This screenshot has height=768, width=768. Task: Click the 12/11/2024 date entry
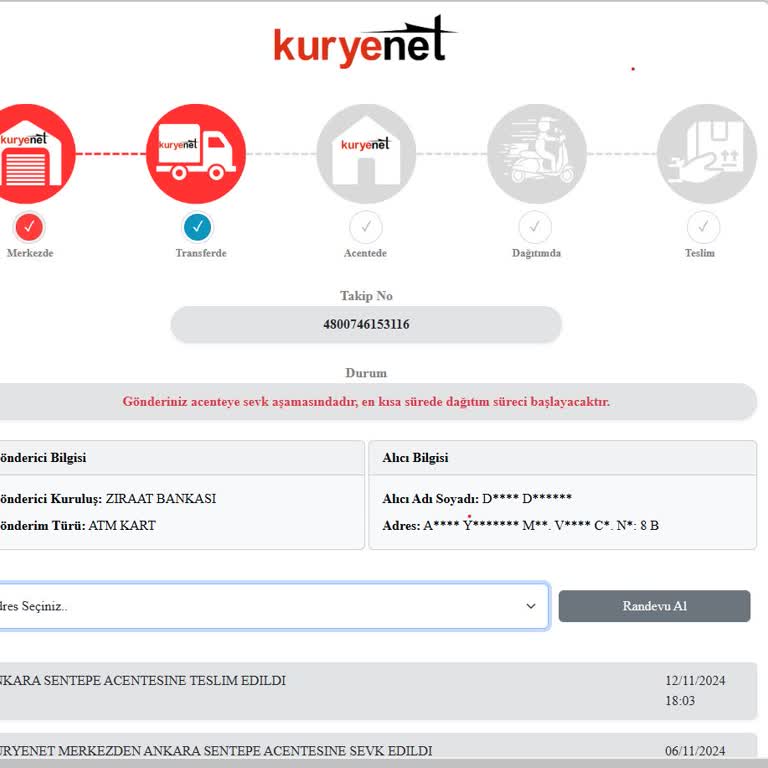[695, 680]
